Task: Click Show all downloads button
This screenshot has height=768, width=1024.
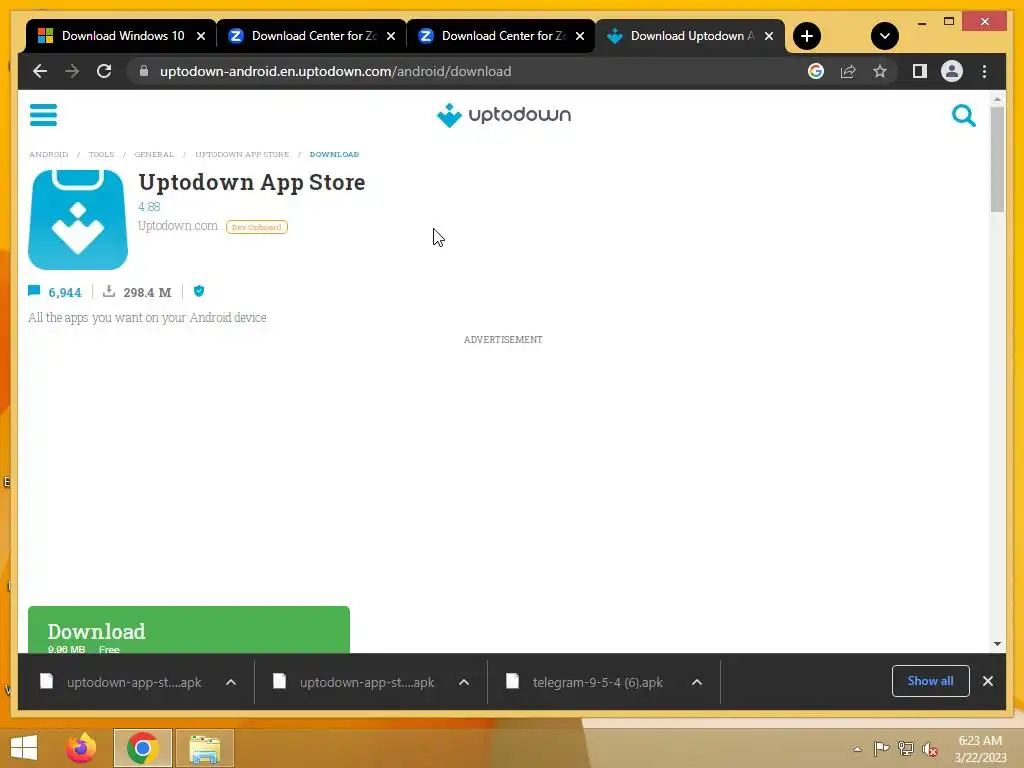Action: (931, 681)
